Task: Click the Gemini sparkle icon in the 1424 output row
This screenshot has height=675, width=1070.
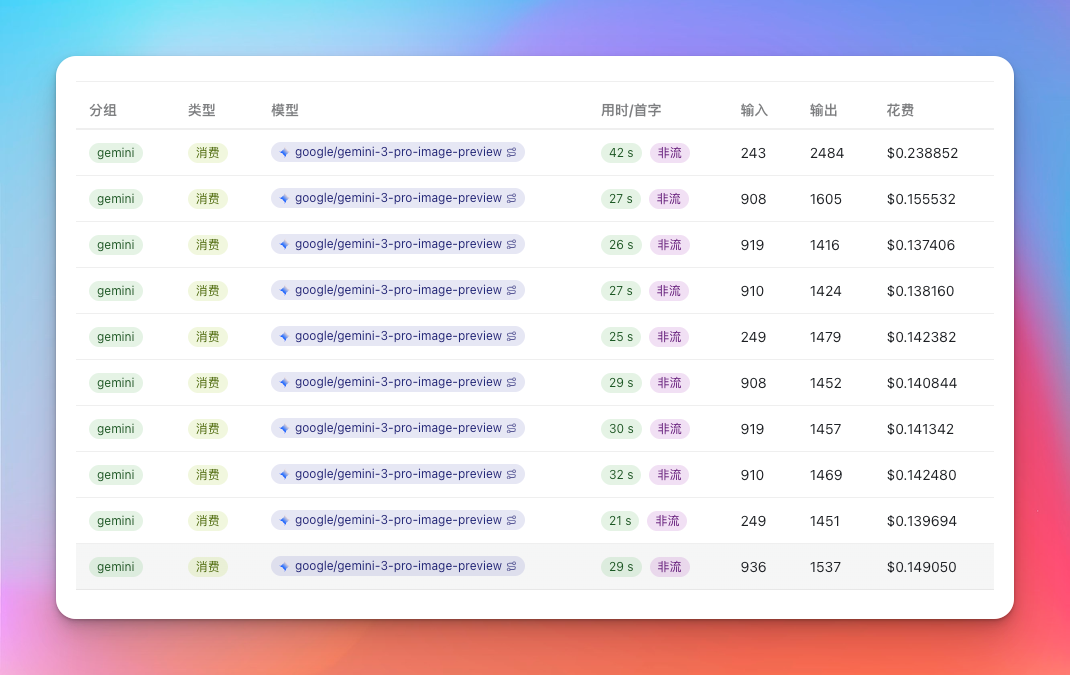Action: (284, 291)
